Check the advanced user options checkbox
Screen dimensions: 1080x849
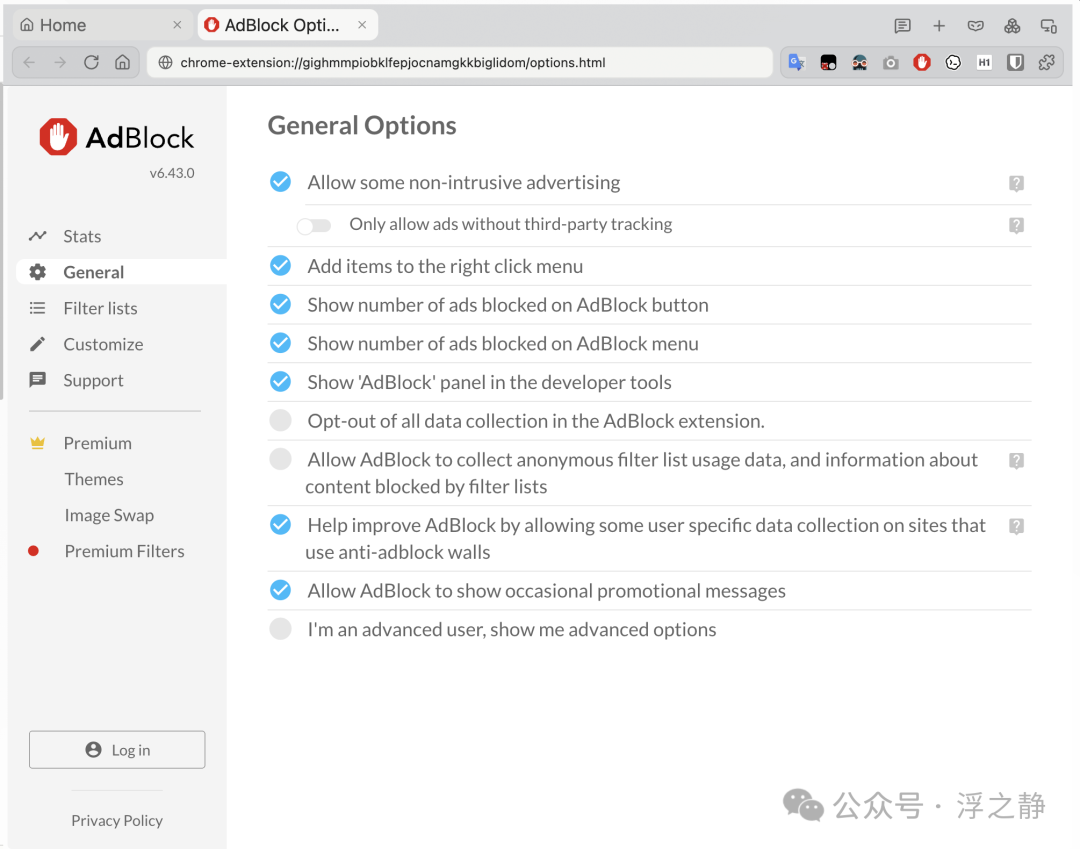[x=280, y=629]
